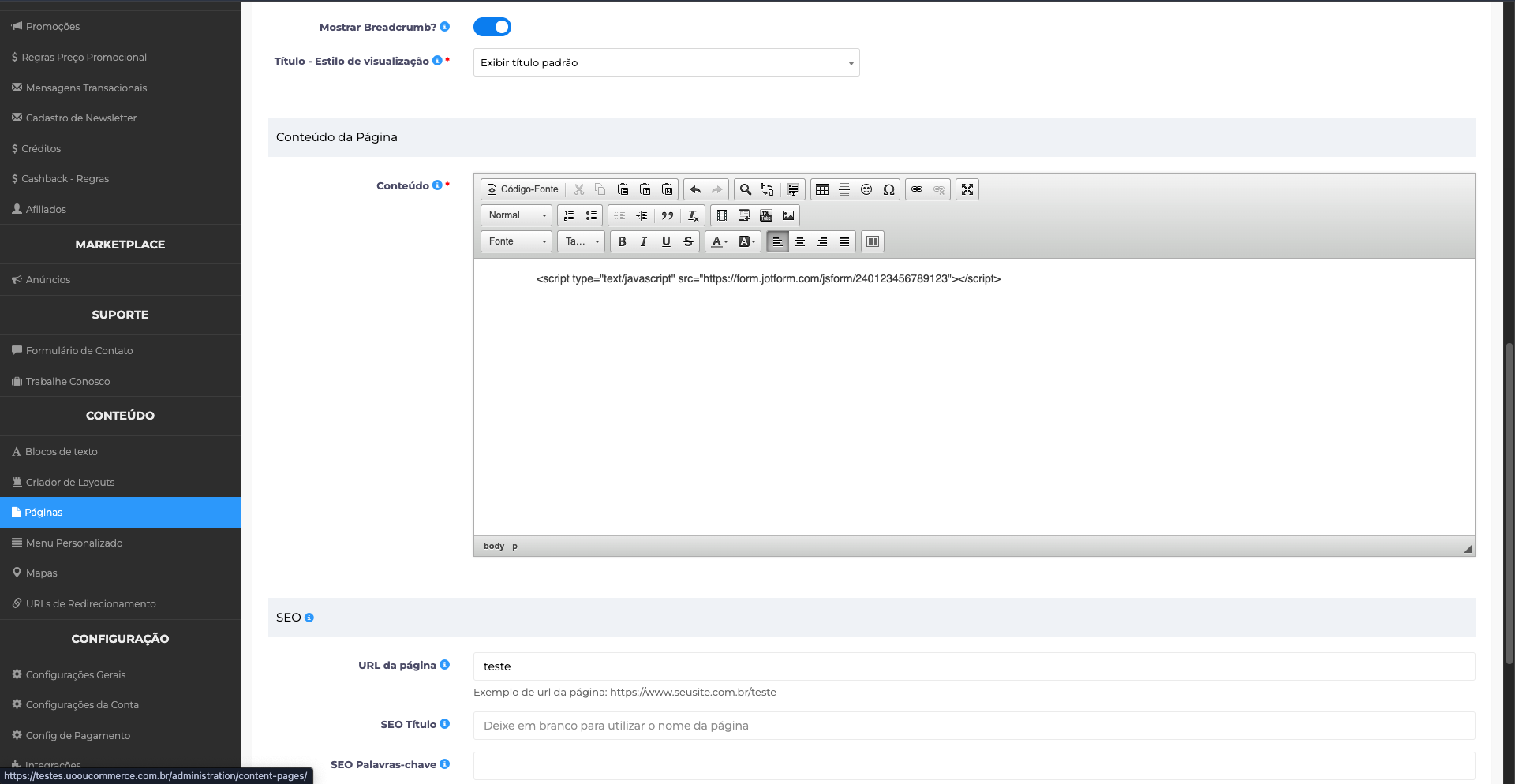The width and height of the screenshot is (1515, 784).
Task: Embed a YouTube video
Action: tap(766, 215)
